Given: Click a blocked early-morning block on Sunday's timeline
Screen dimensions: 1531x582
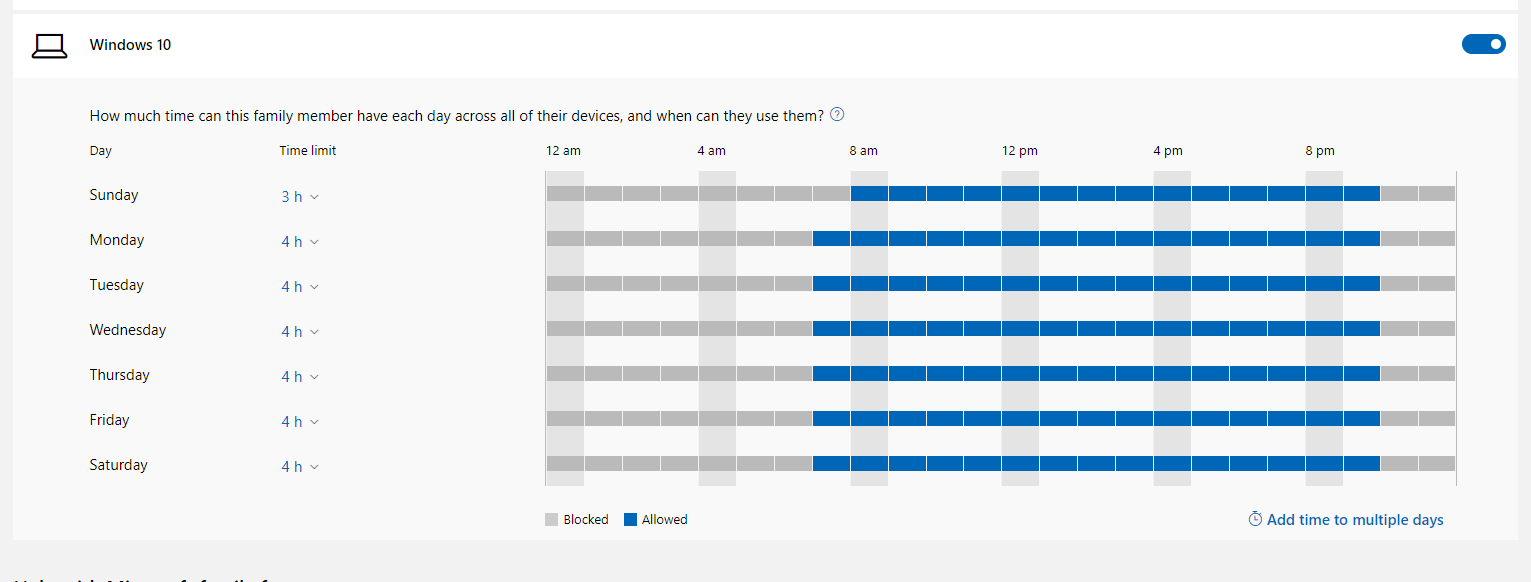Looking at the screenshot, I should pyautogui.click(x=600, y=193).
